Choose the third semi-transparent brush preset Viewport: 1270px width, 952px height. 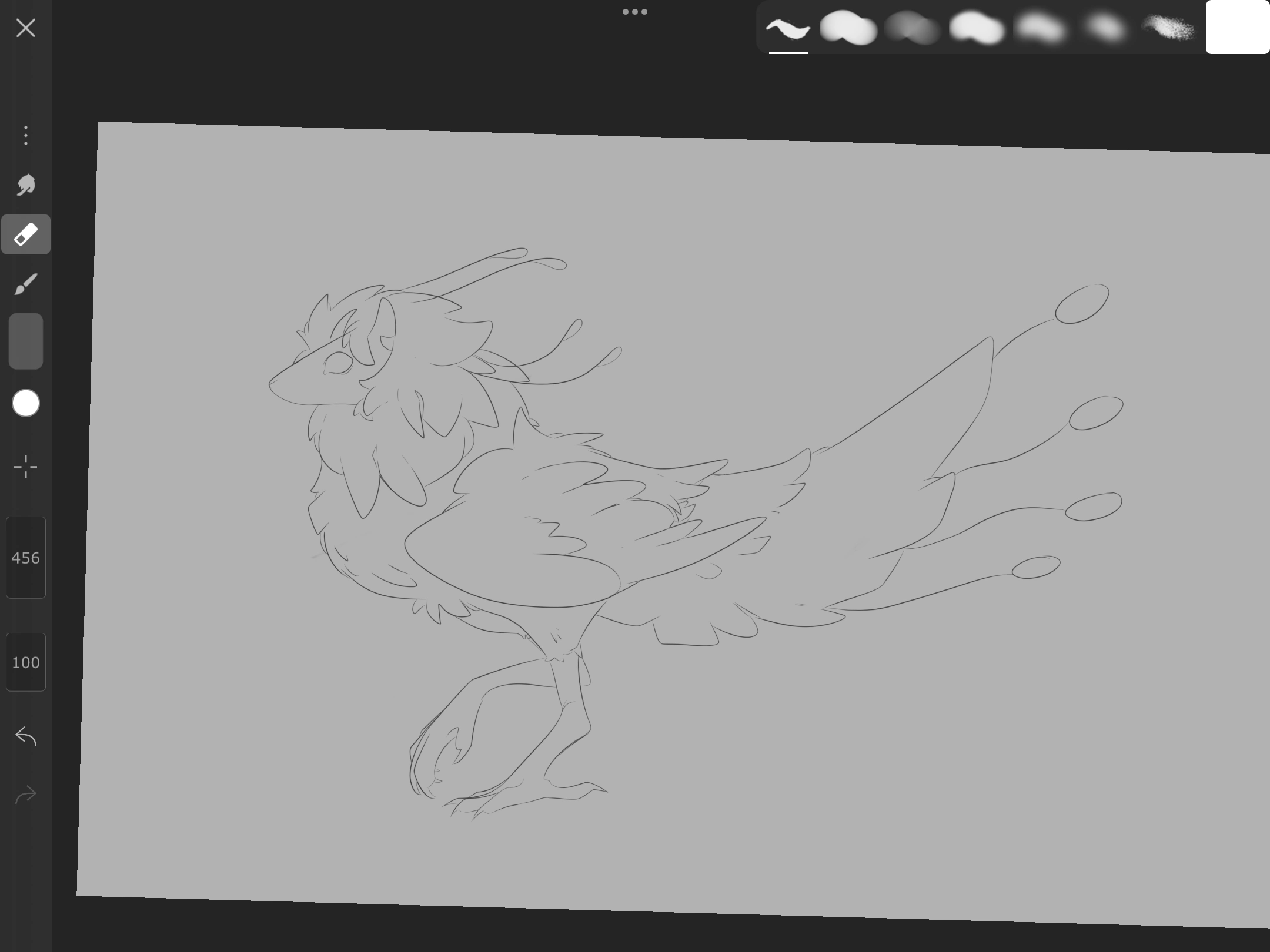(913, 28)
